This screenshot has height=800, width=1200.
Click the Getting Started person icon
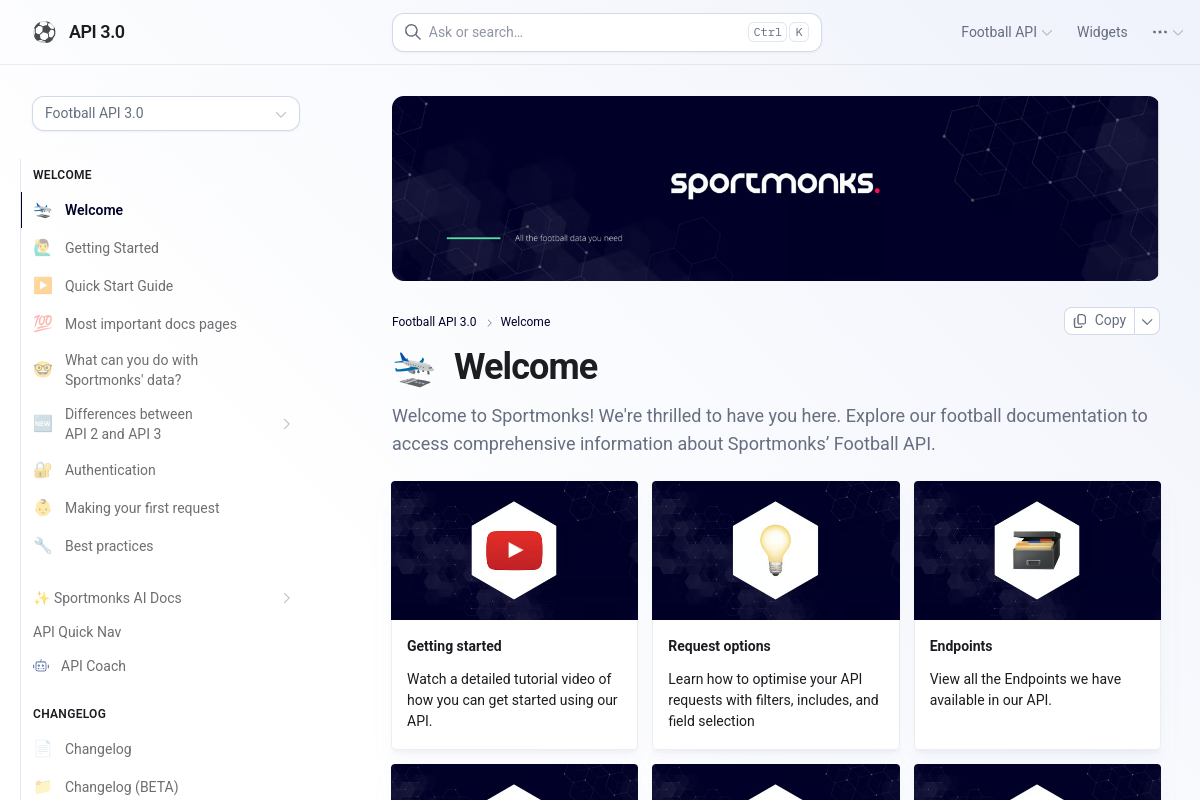[x=42, y=248]
